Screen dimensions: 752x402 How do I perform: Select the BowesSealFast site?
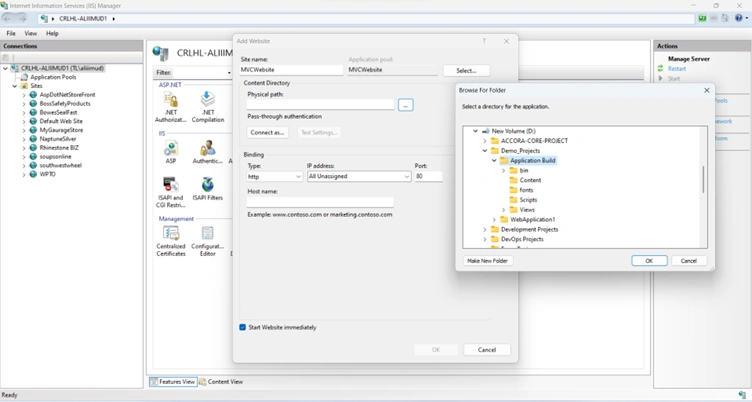pos(58,112)
